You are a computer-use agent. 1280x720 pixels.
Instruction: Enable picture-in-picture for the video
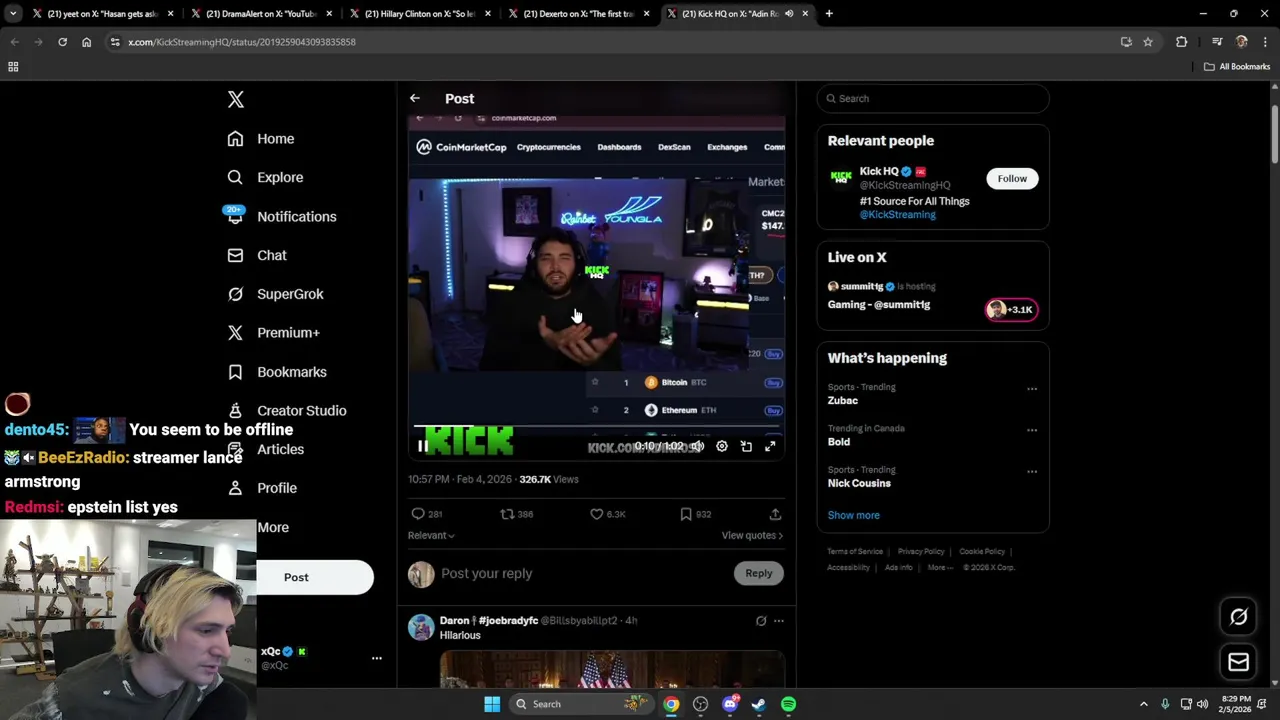pos(746,447)
